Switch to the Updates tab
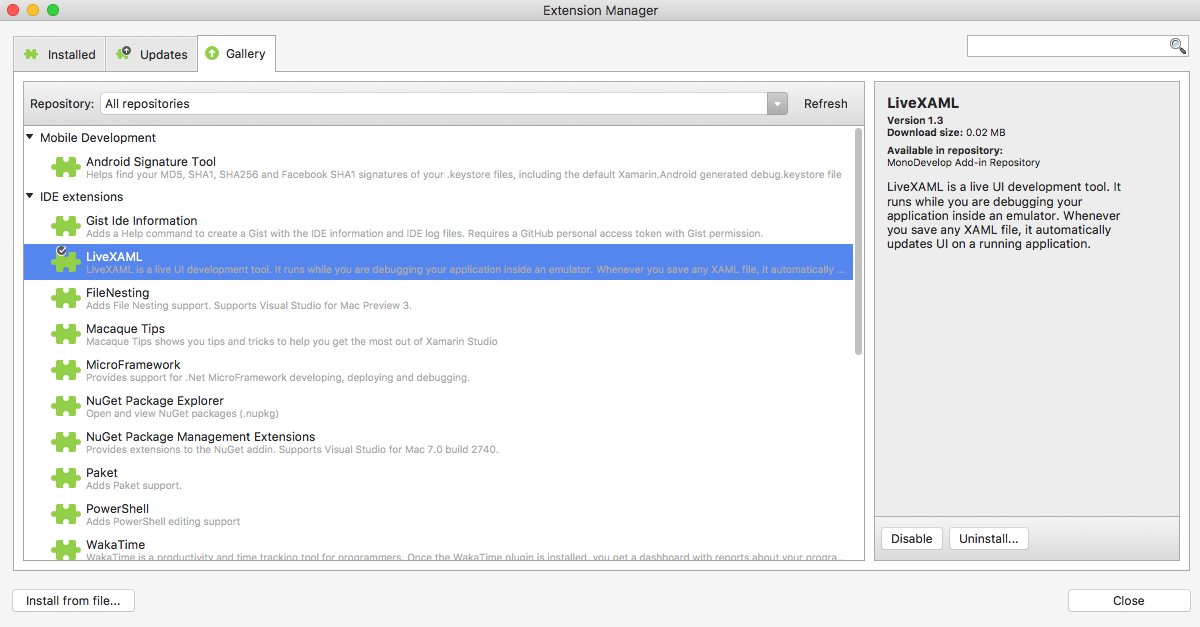 [x=152, y=54]
